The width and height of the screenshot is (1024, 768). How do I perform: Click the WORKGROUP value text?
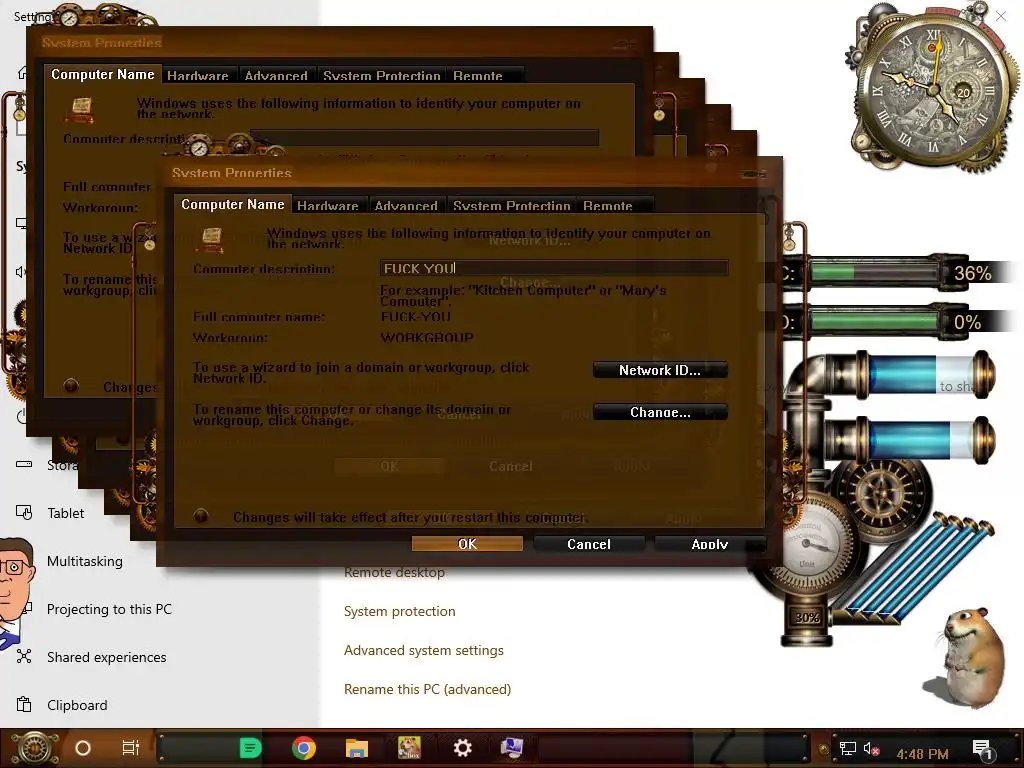(x=427, y=338)
